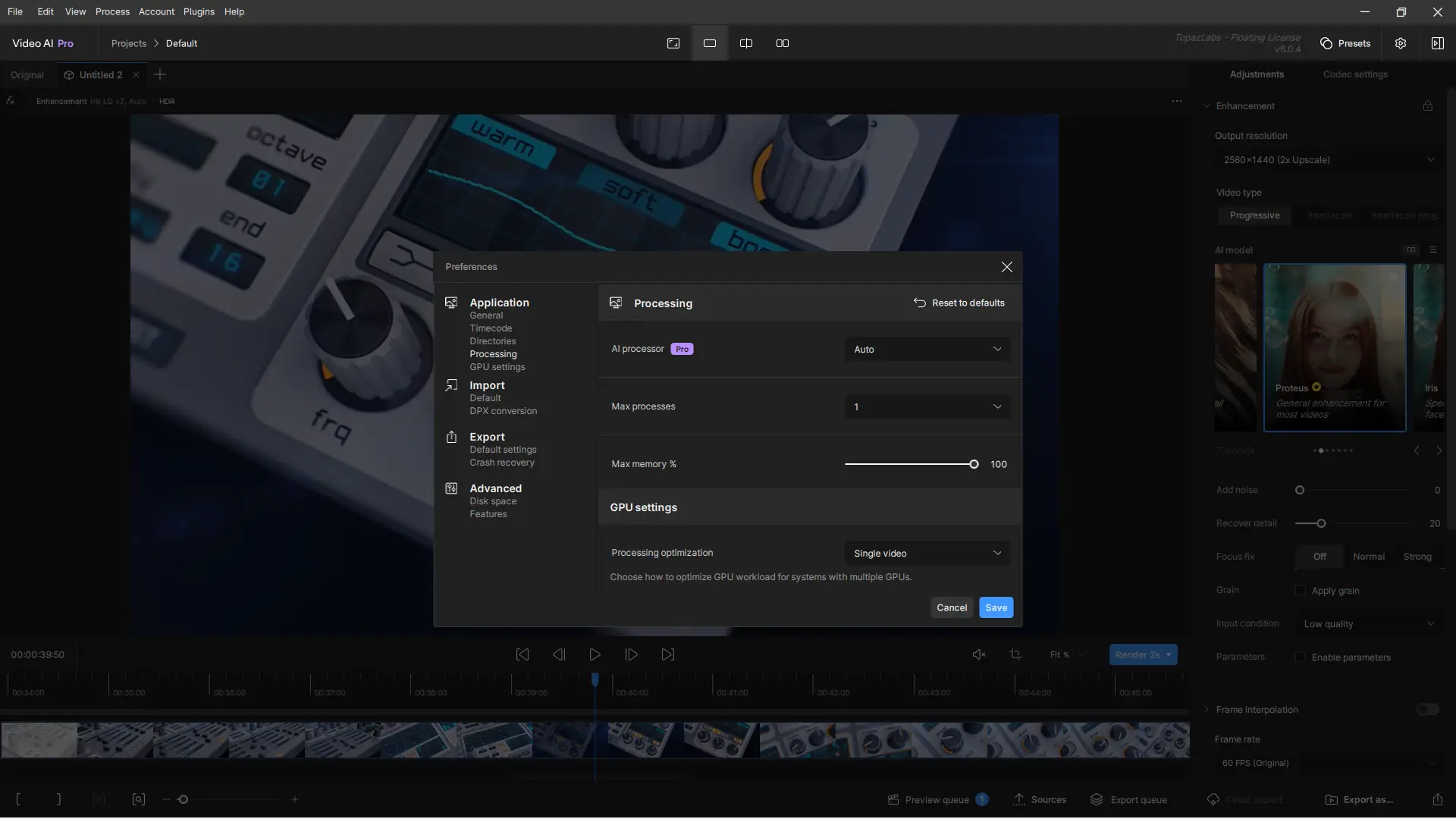Open the Plugins menu
Viewport: 1456px width, 819px height.
(199, 11)
